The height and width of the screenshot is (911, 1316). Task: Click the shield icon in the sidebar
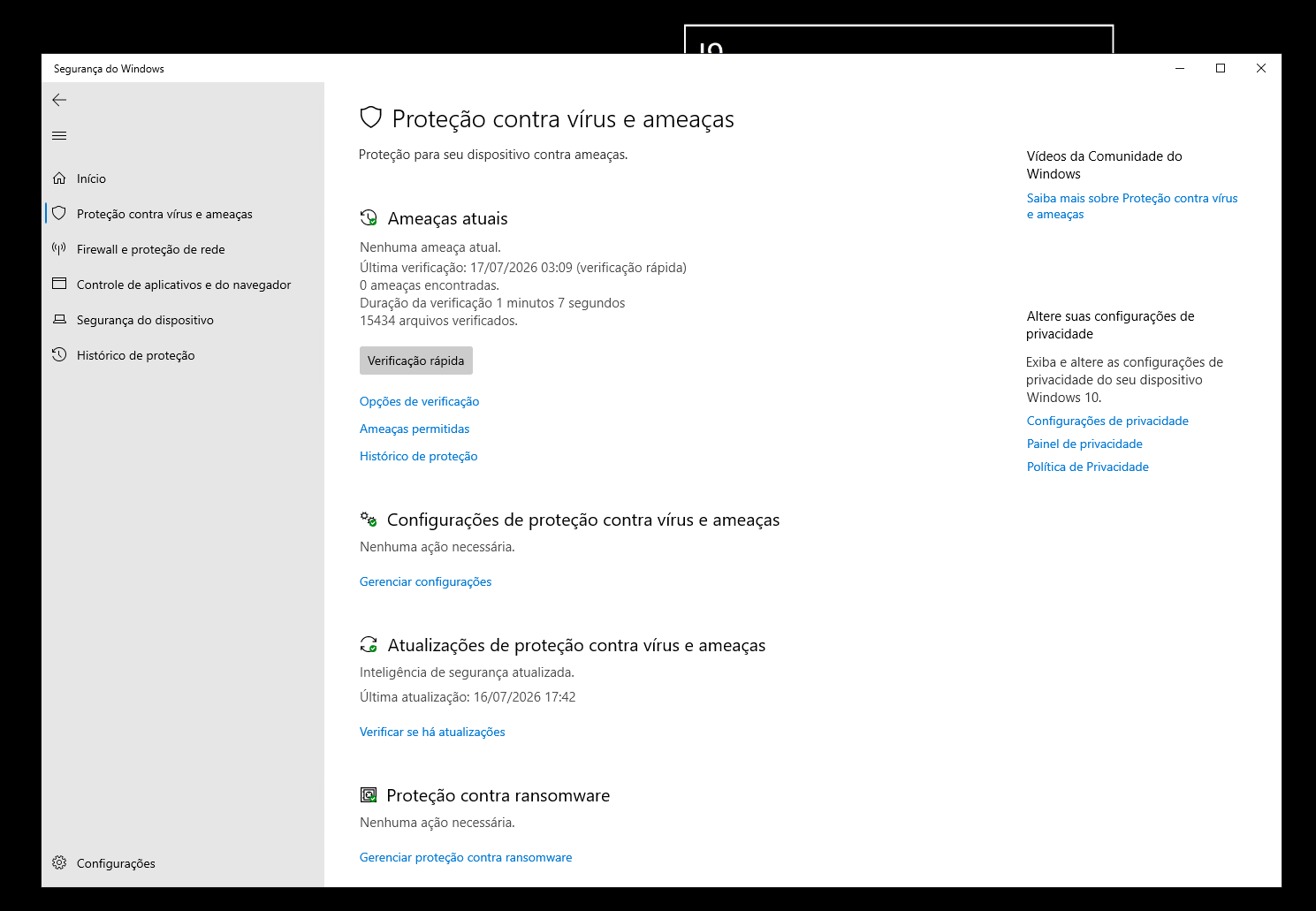click(x=59, y=213)
